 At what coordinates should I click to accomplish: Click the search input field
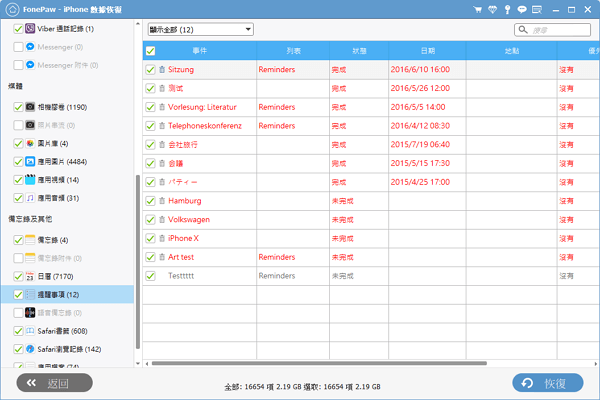coord(552,29)
